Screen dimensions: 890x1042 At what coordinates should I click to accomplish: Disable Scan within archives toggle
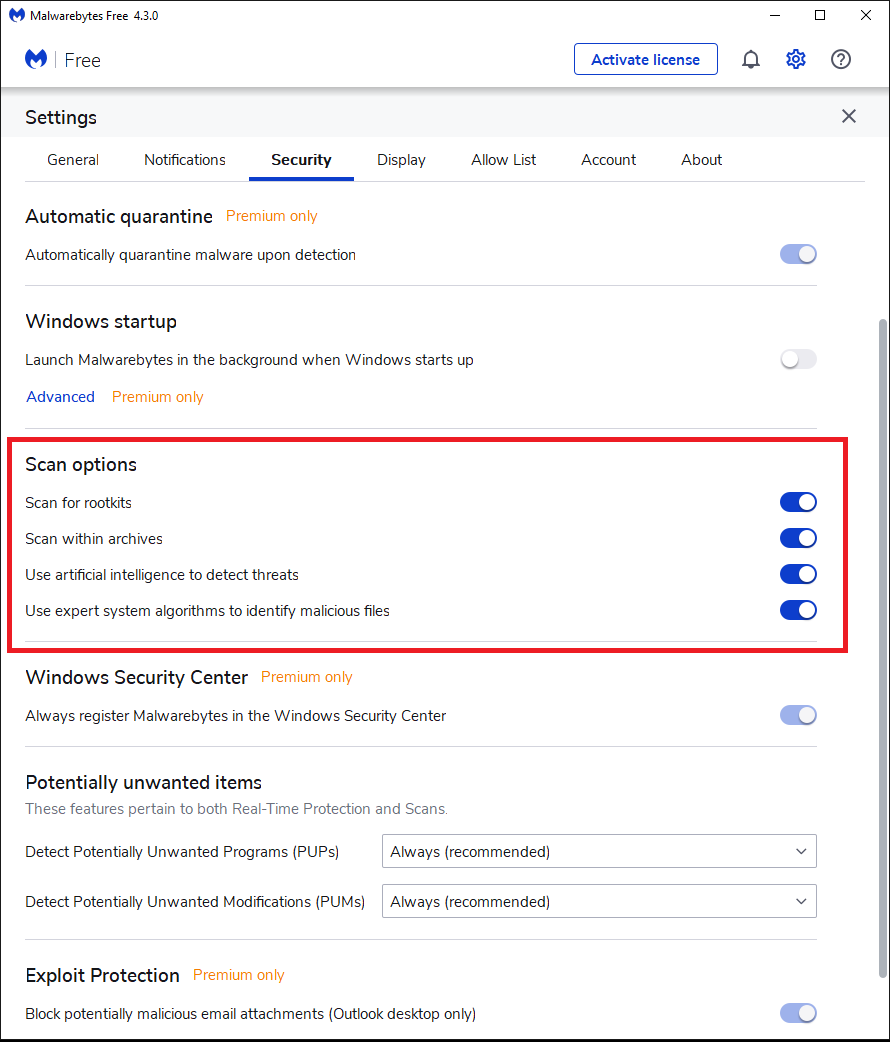tap(798, 538)
